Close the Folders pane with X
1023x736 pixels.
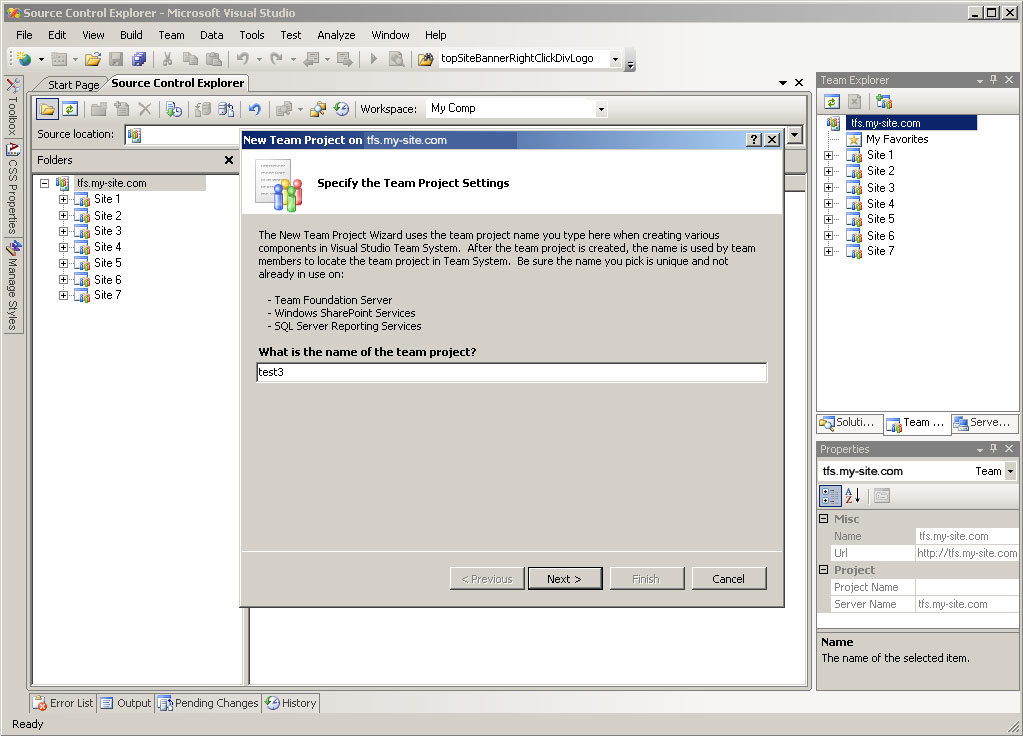pos(229,160)
